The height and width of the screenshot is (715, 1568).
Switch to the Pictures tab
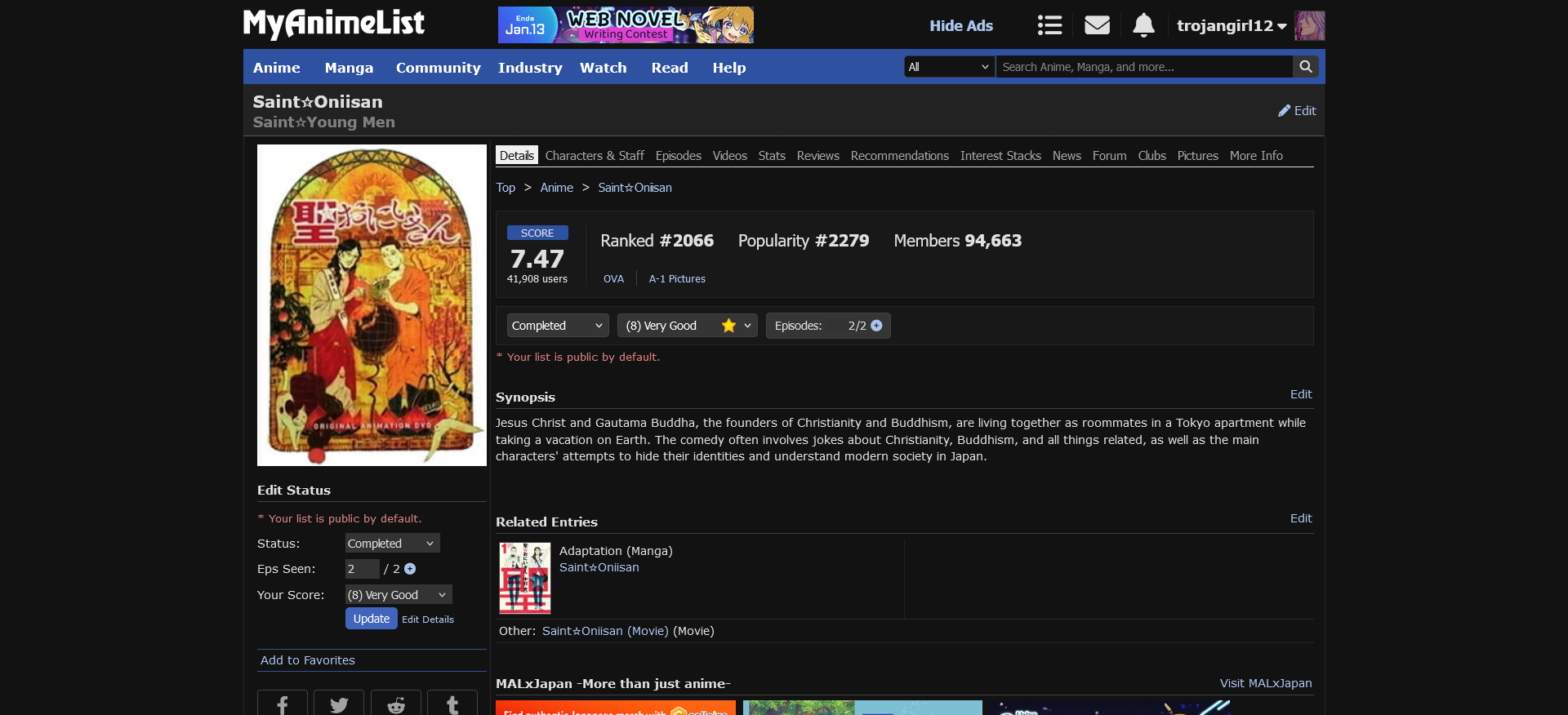1197,156
